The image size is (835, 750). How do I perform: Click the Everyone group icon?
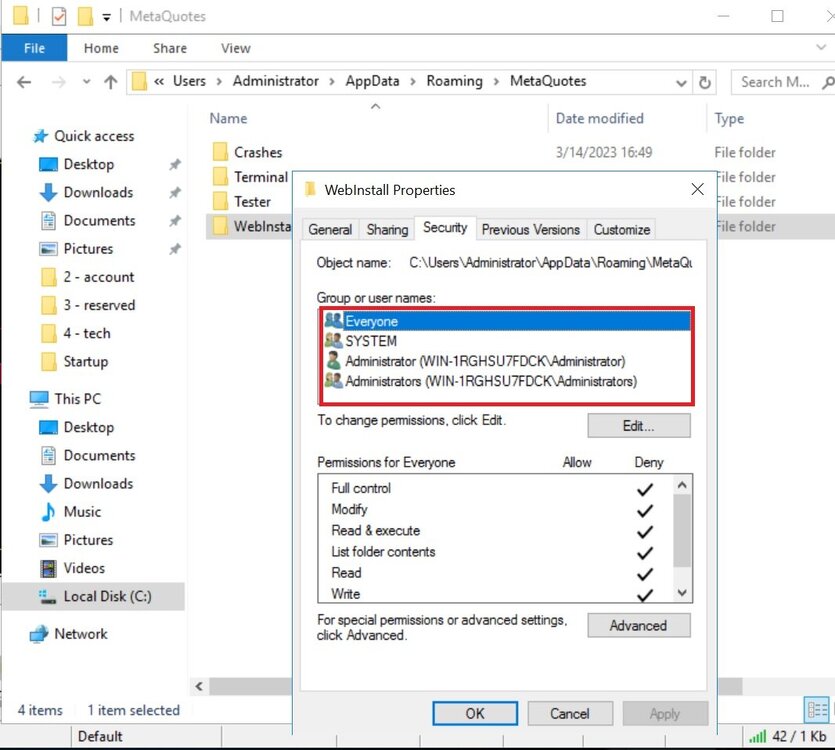[x=333, y=320]
